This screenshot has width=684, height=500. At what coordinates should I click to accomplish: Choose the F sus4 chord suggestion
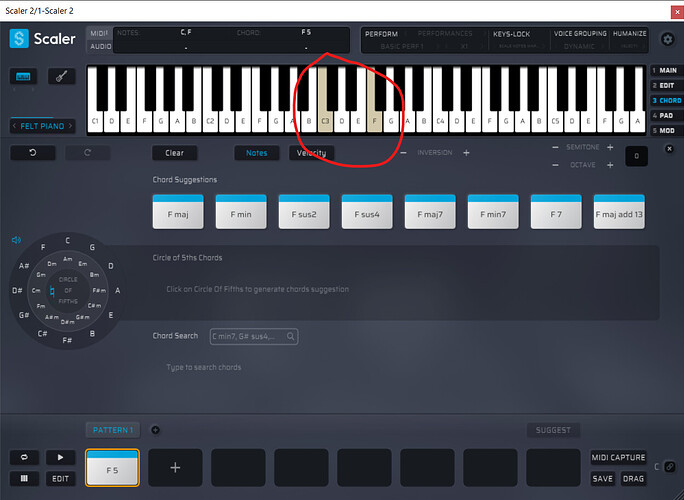click(x=367, y=212)
